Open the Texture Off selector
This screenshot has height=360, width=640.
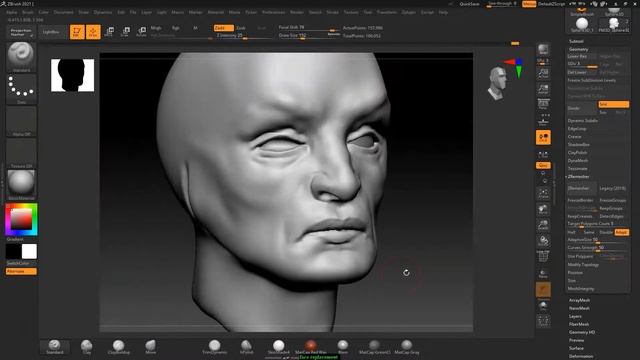(x=21, y=153)
